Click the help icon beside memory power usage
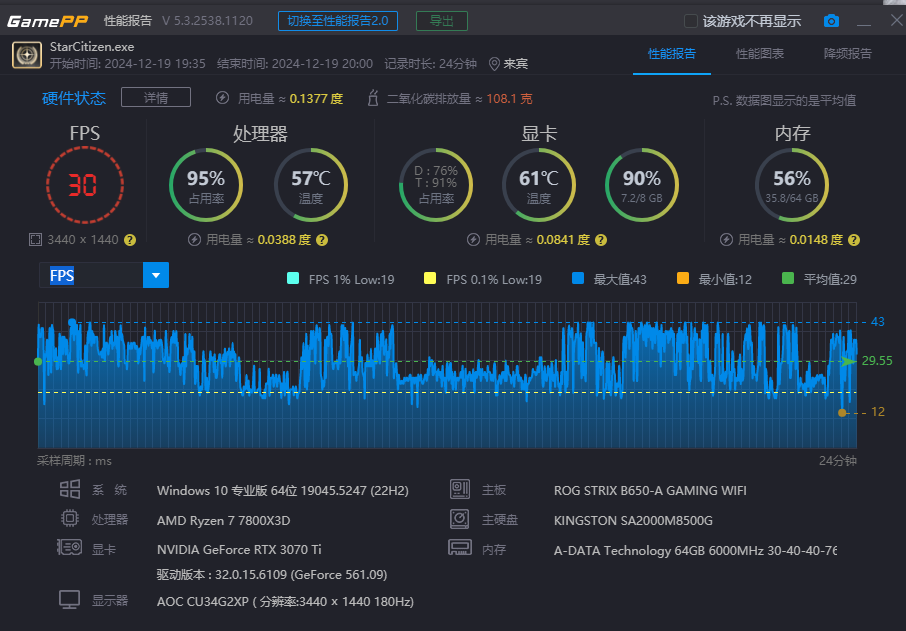The image size is (906, 631). pos(852,240)
